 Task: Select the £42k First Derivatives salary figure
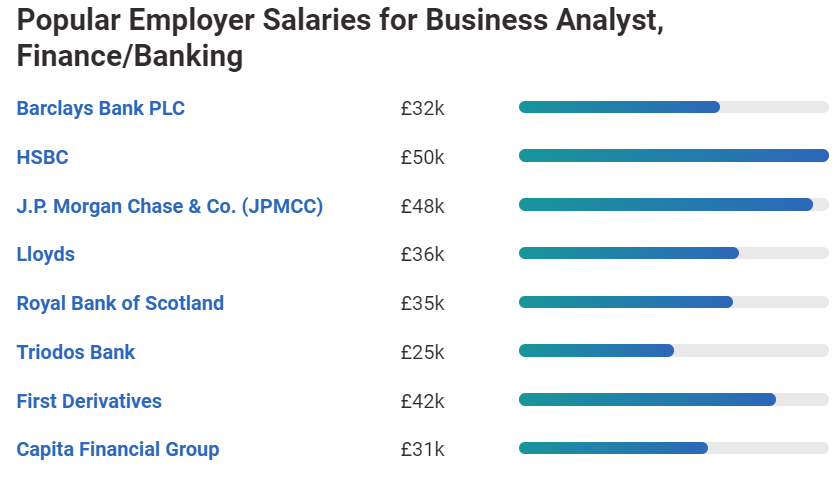[x=422, y=401]
